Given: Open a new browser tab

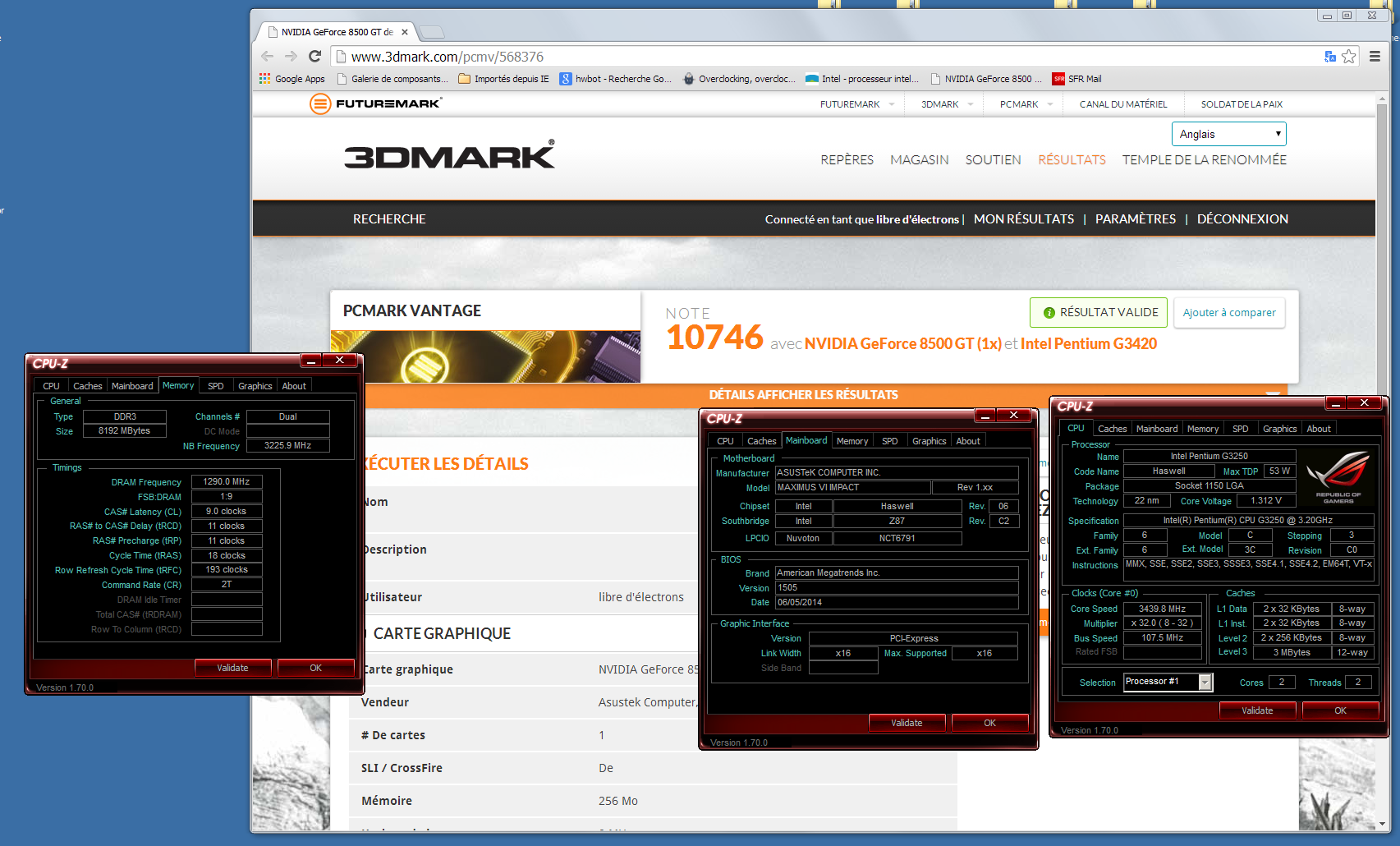Looking at the screenshot, I should pyautogui.click(x=432, y=32).
